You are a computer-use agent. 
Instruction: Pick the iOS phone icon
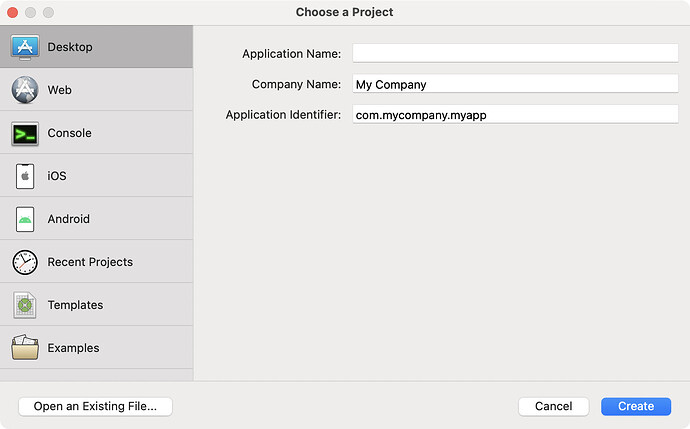(x=25, y=176)
